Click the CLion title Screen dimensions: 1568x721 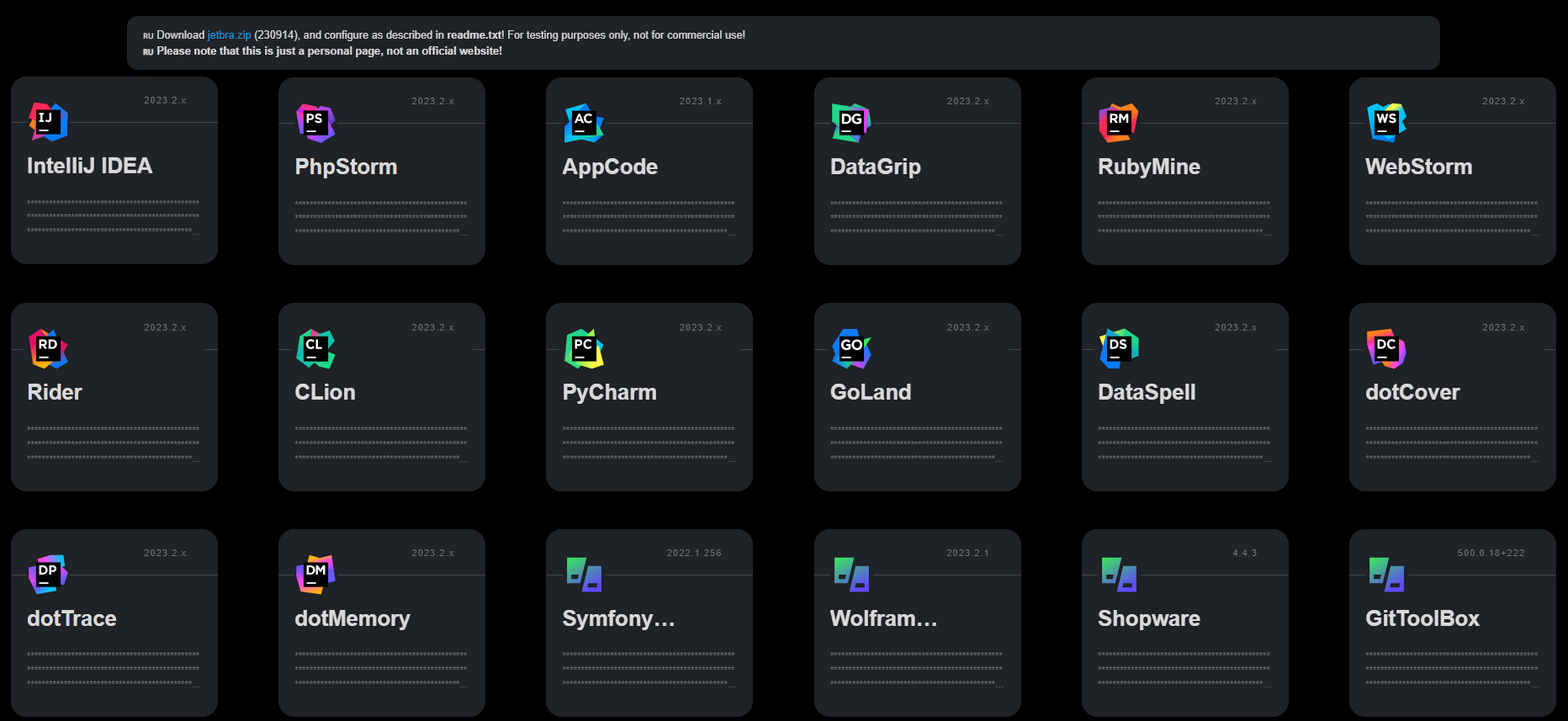tap(325, 392)
